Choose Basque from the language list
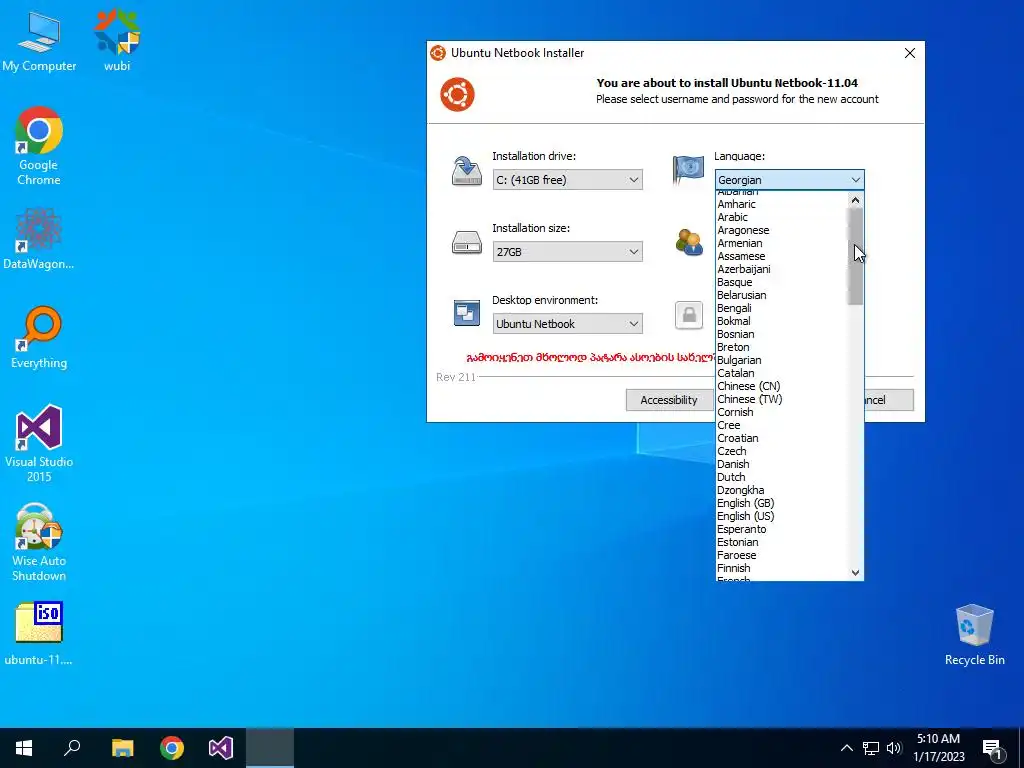The height and width of the screenshot is (768, 1024). (781, 282)
